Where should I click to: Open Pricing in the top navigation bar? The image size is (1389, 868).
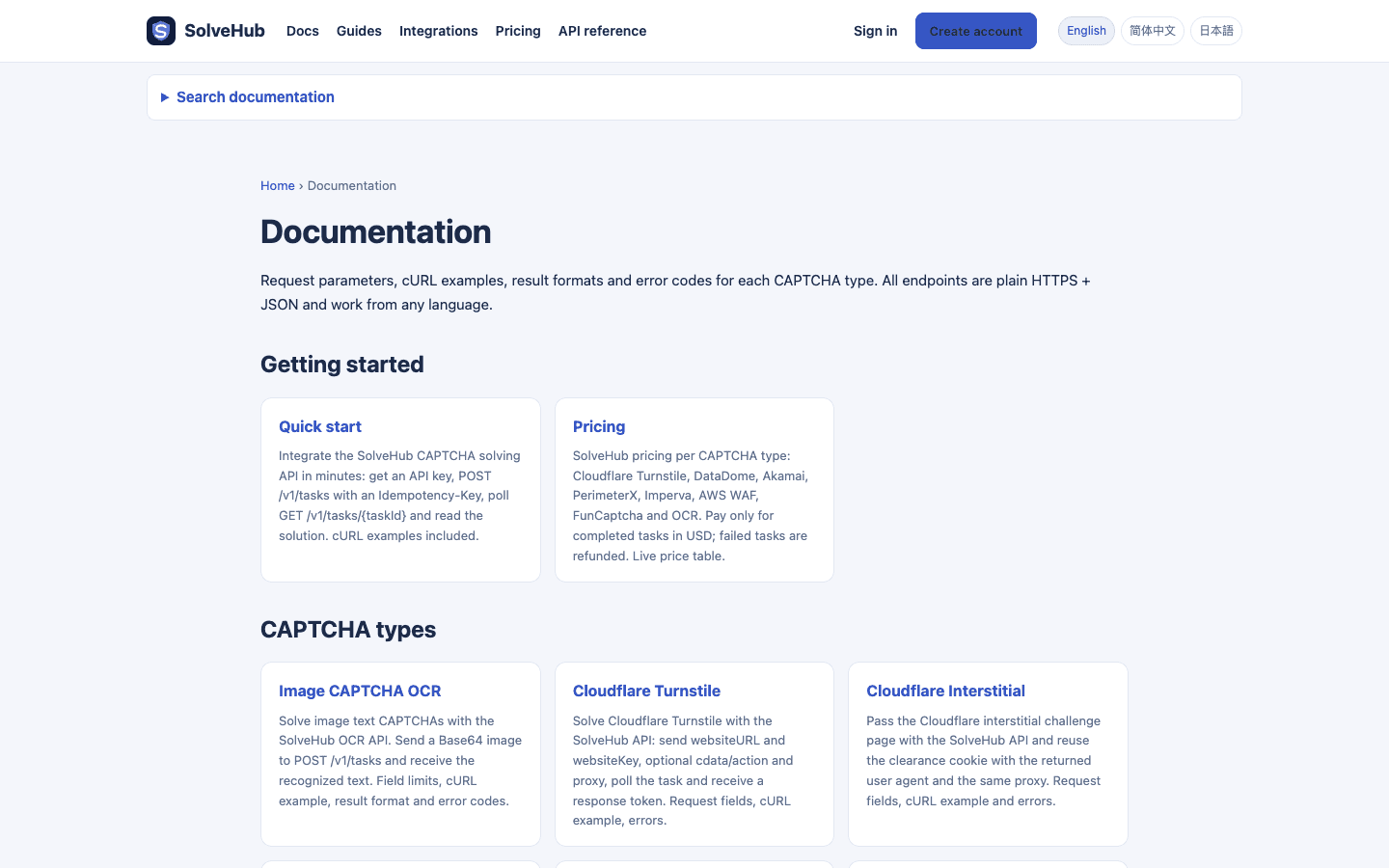tap(518, 31)
